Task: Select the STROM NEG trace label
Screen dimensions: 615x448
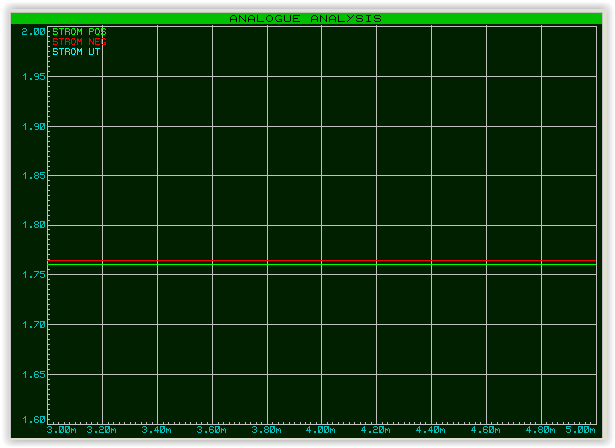Action: coord(79,42)
